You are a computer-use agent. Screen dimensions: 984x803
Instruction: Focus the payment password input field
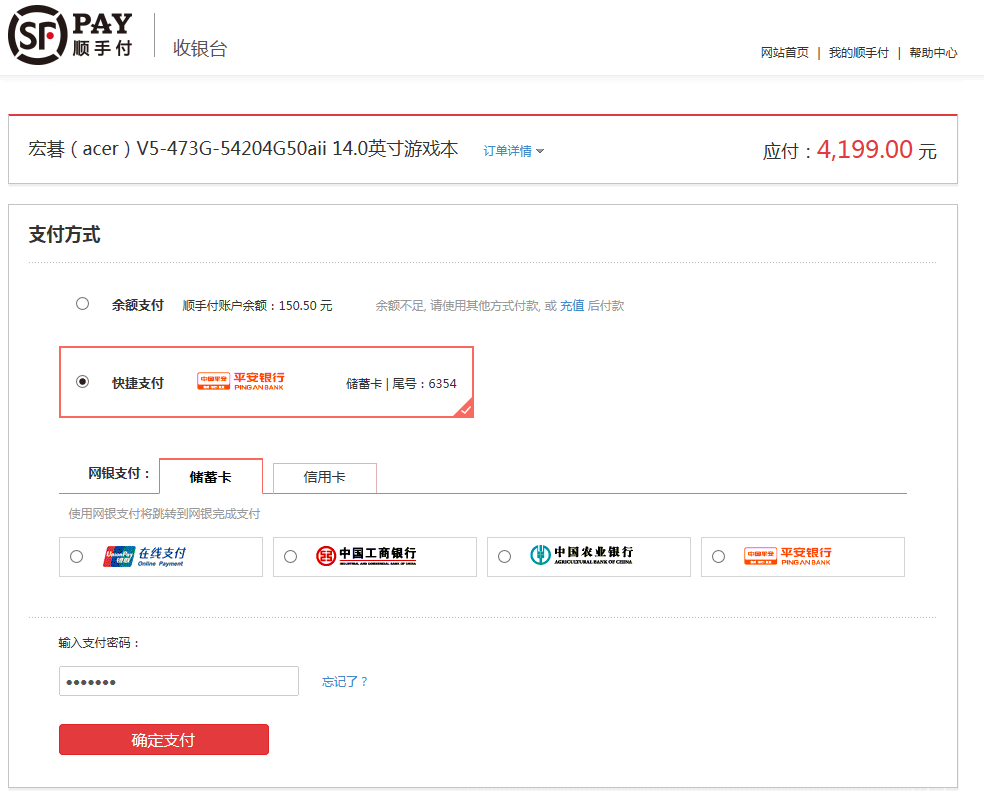tap(179, 681)
